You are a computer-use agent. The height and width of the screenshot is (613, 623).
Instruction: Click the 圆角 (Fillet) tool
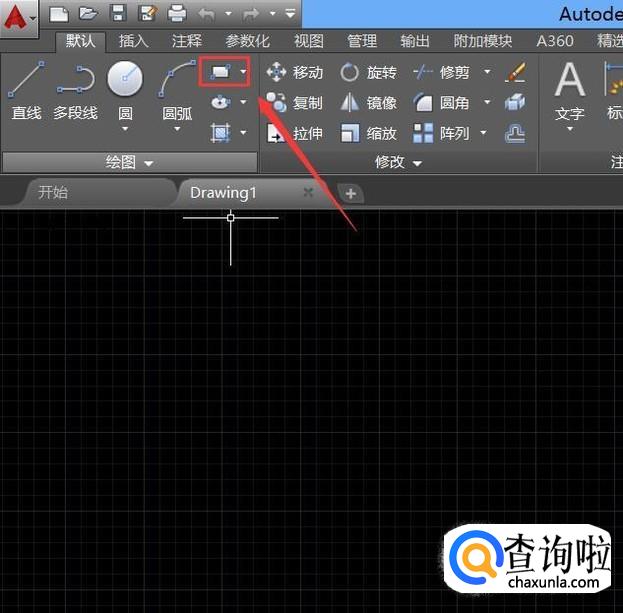click(441, 103)
